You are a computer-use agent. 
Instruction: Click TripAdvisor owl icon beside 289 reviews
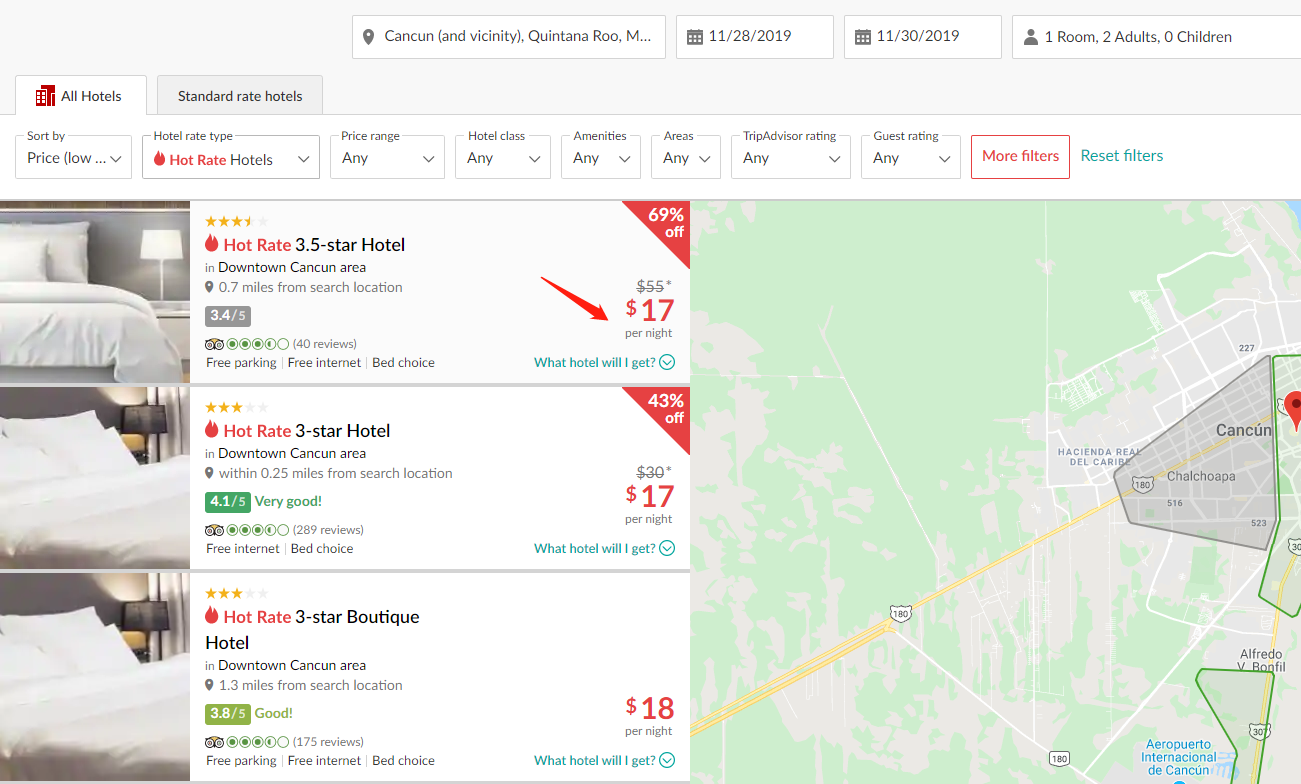pos(214,530)
